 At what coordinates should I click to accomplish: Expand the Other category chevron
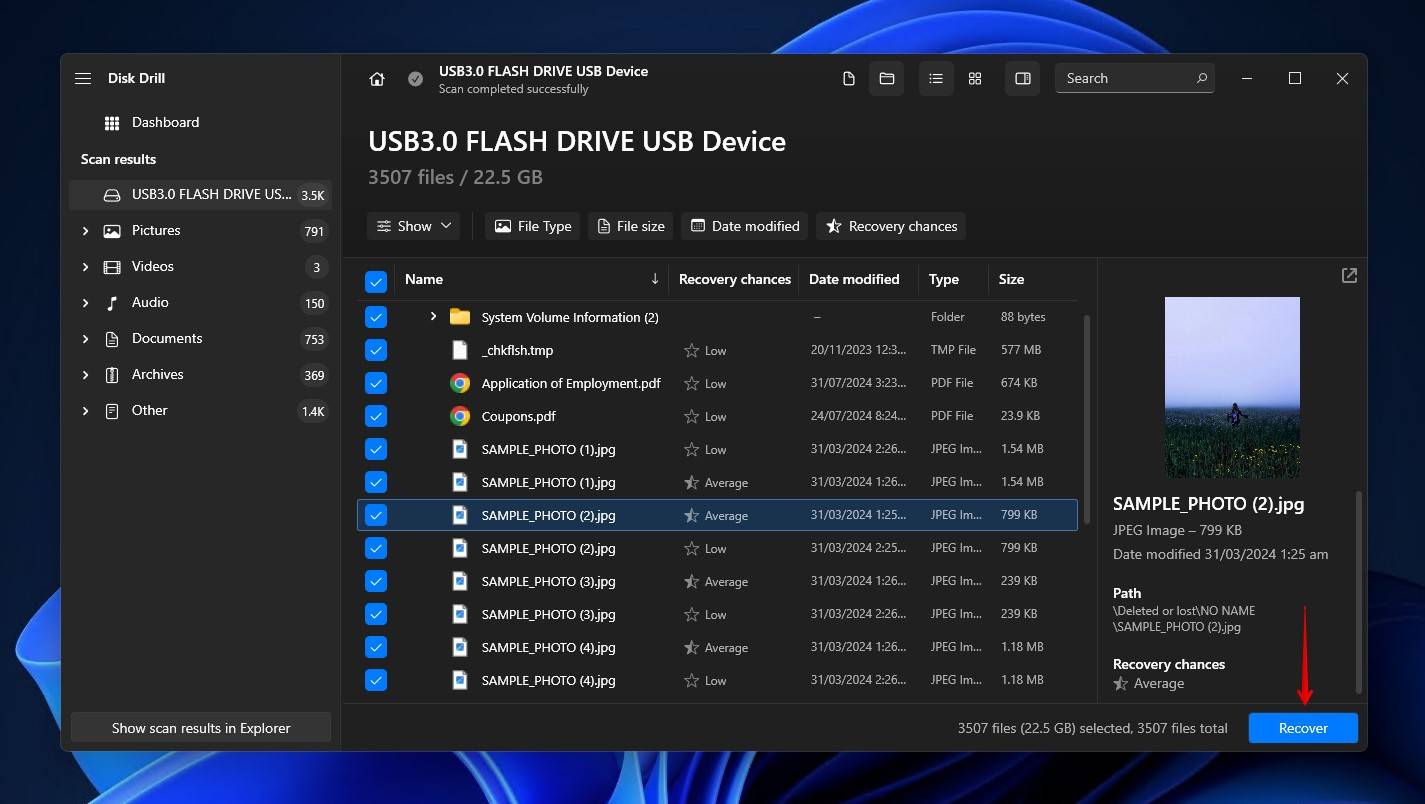(x=85, y=410)
